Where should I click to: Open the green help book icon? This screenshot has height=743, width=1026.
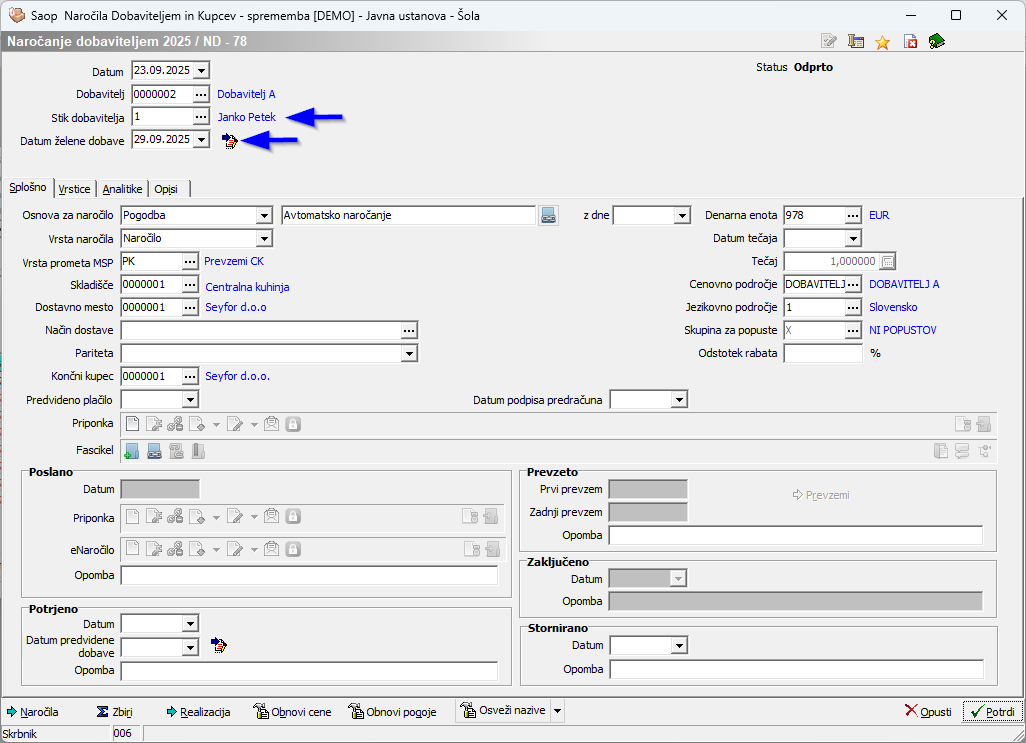point(936,41)
